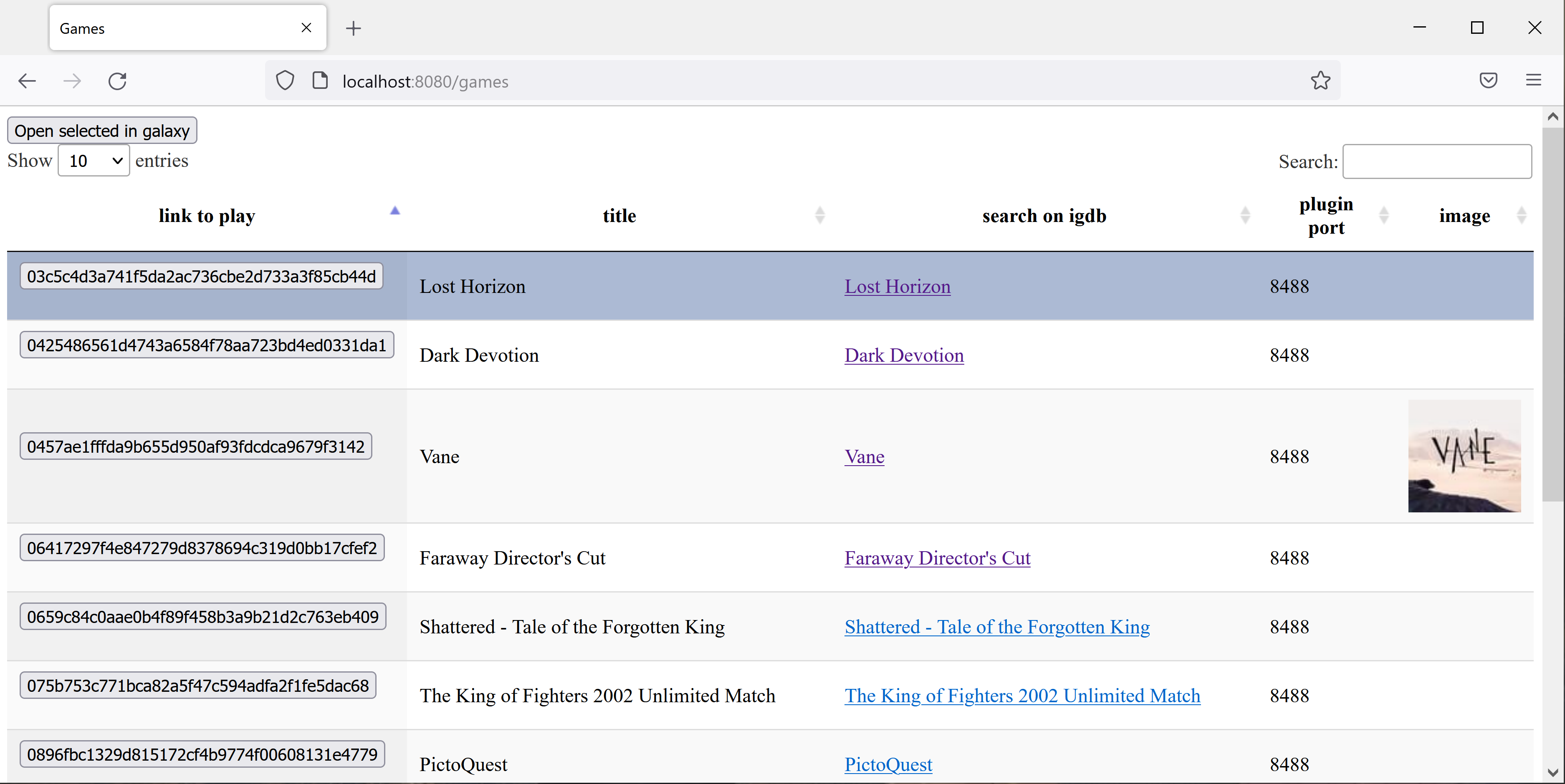Click the Open selected in galaxy button
Image resolution: width=1565 pixels, height=784 pixels.
[101, 130]
